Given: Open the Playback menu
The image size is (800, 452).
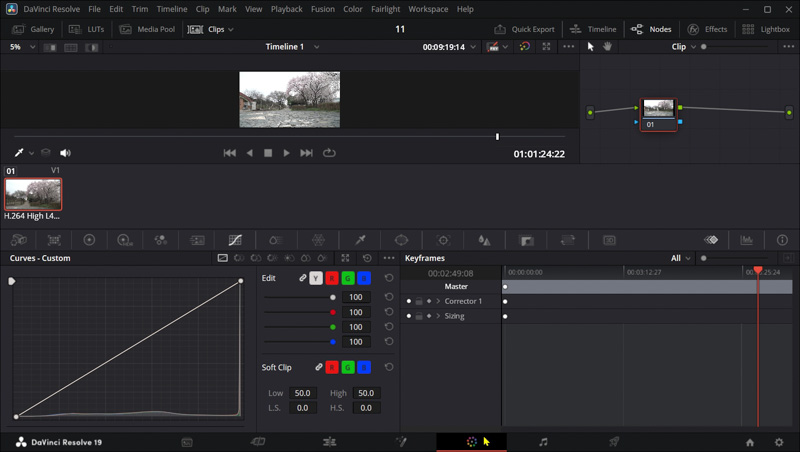Looking at the screenshot, I should (287, 9).
